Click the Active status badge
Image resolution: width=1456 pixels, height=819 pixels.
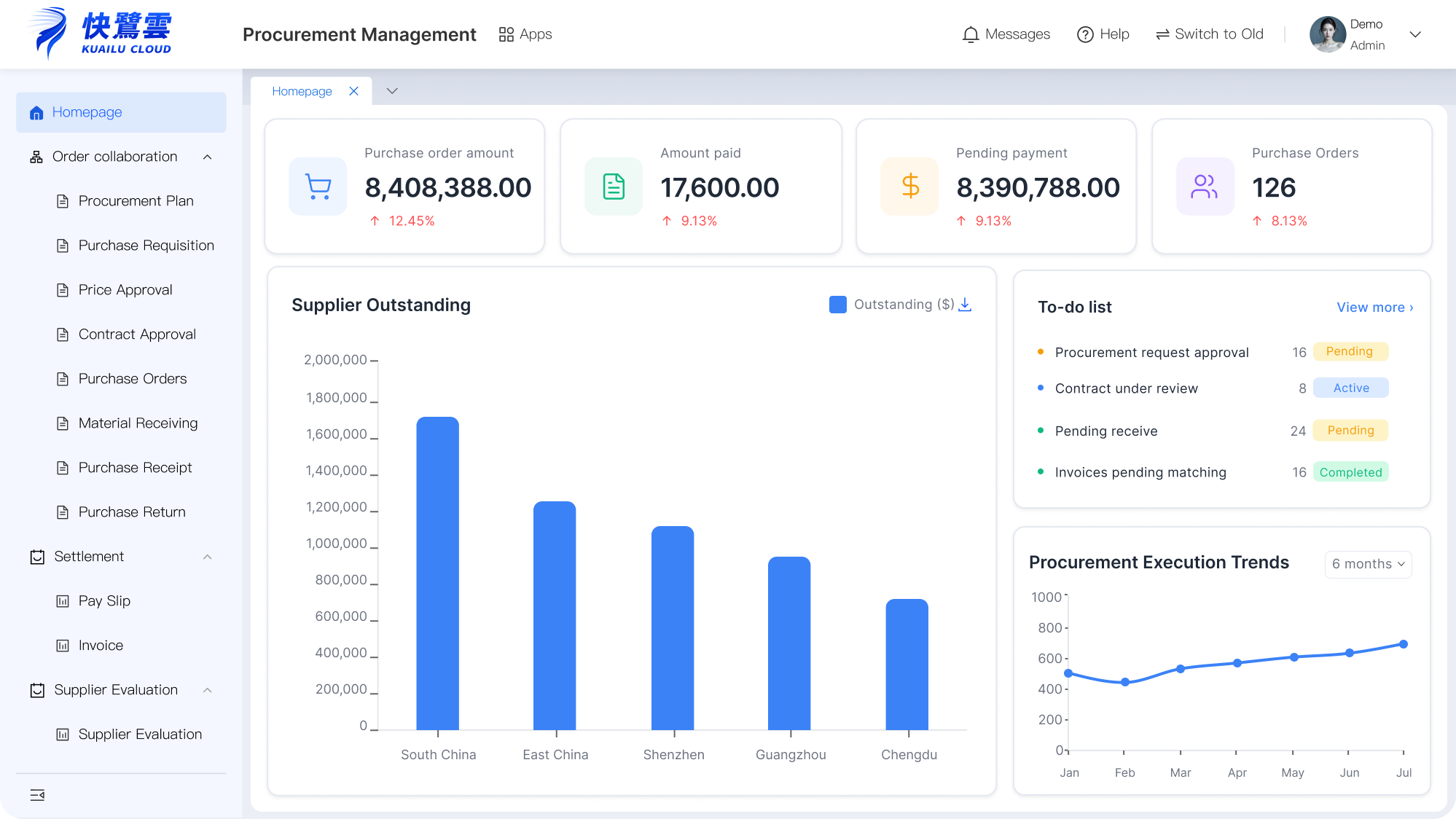(1350, 388)
